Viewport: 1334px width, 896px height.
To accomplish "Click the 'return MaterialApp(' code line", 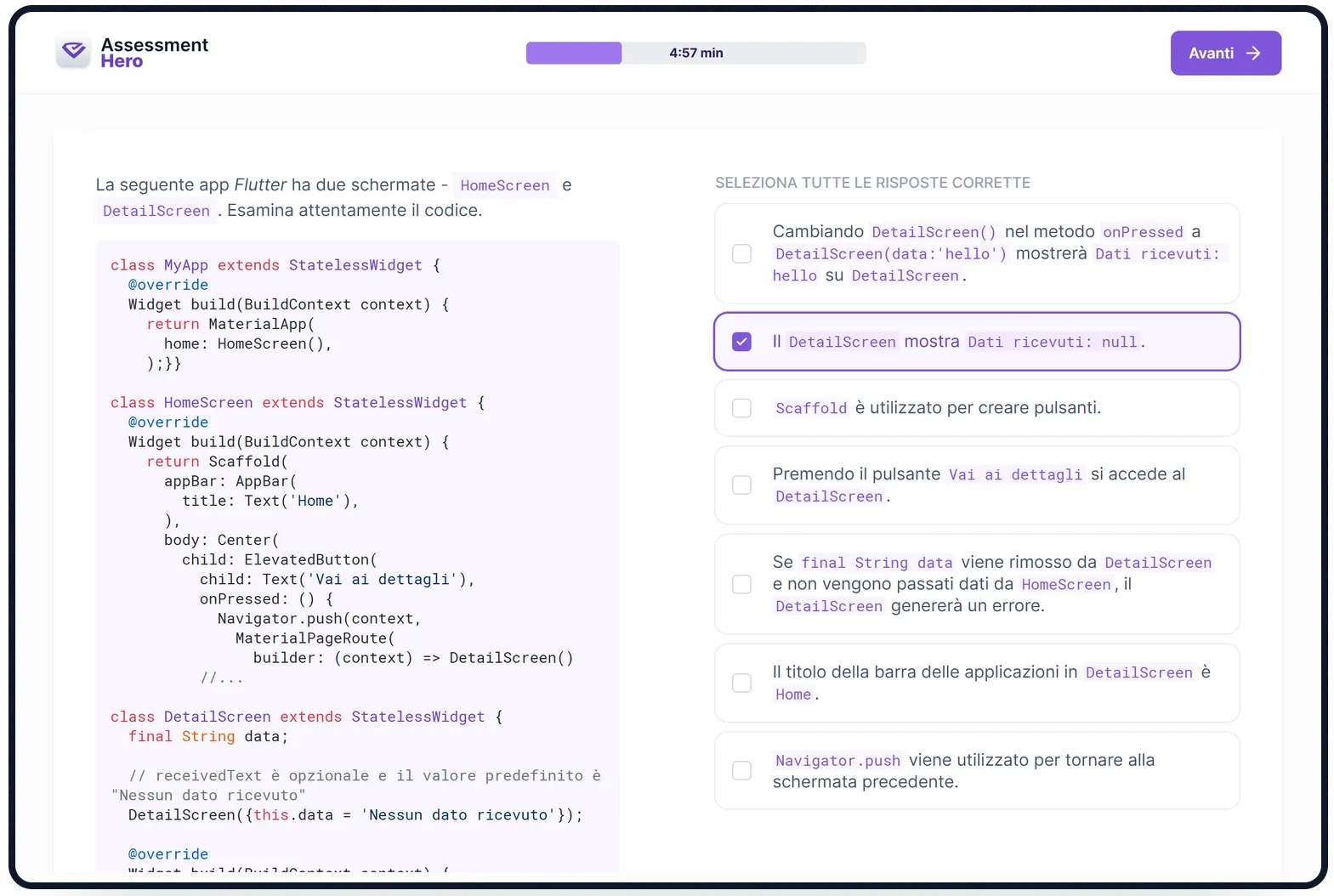I will [x=230, y=324].
